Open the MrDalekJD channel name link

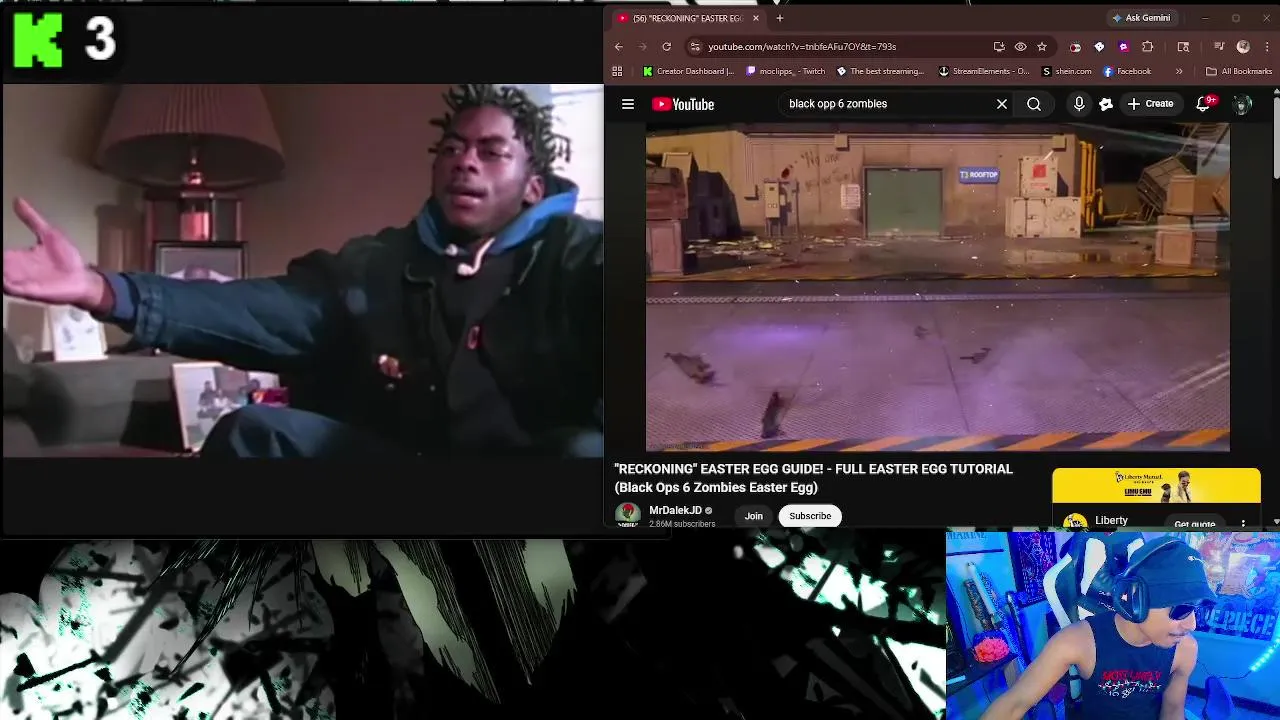[675, 510]
